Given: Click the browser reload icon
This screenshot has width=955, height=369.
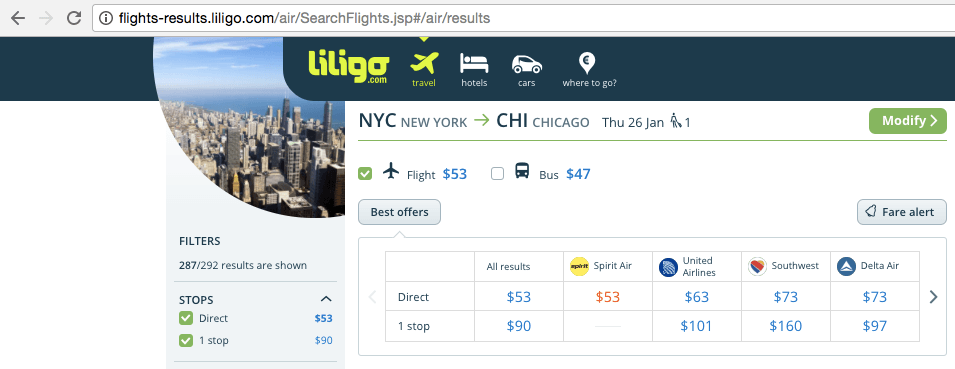Looking at the screenshot, I should [x=74, y=18].
